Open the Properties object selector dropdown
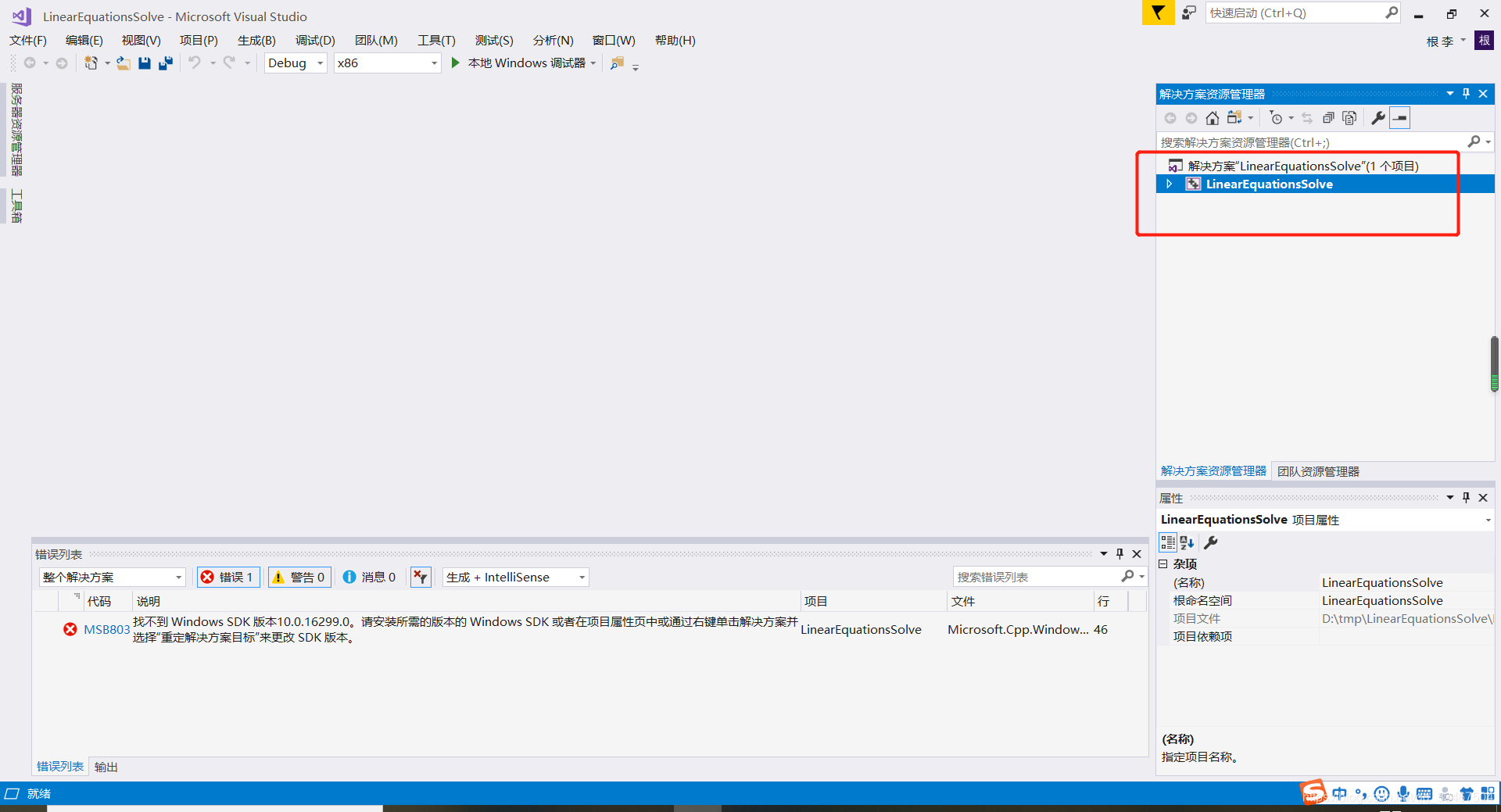 1488,520
